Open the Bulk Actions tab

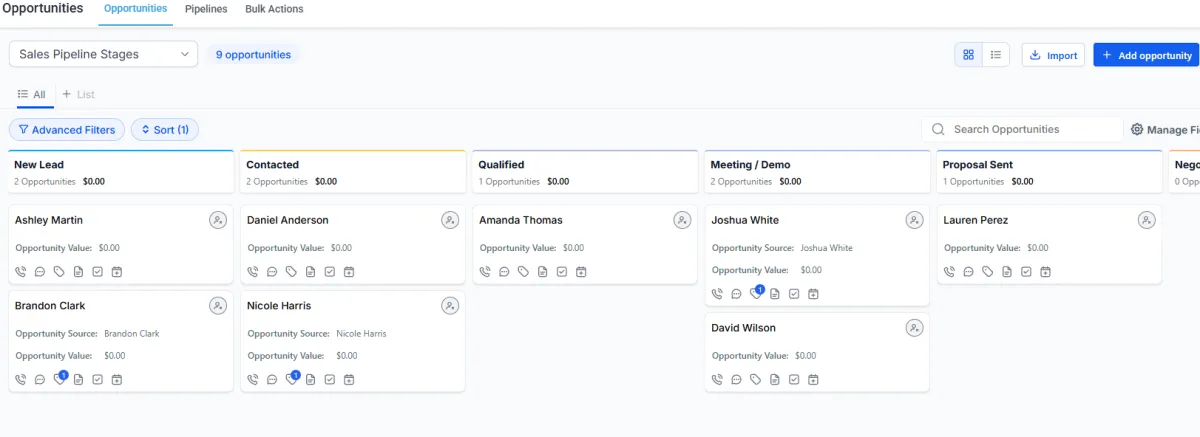pyautogui.click(x=273, y=9)
